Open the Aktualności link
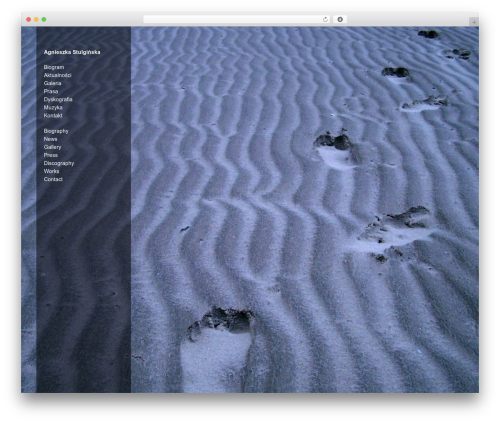500x423 pixels. (x=57, y=75)
